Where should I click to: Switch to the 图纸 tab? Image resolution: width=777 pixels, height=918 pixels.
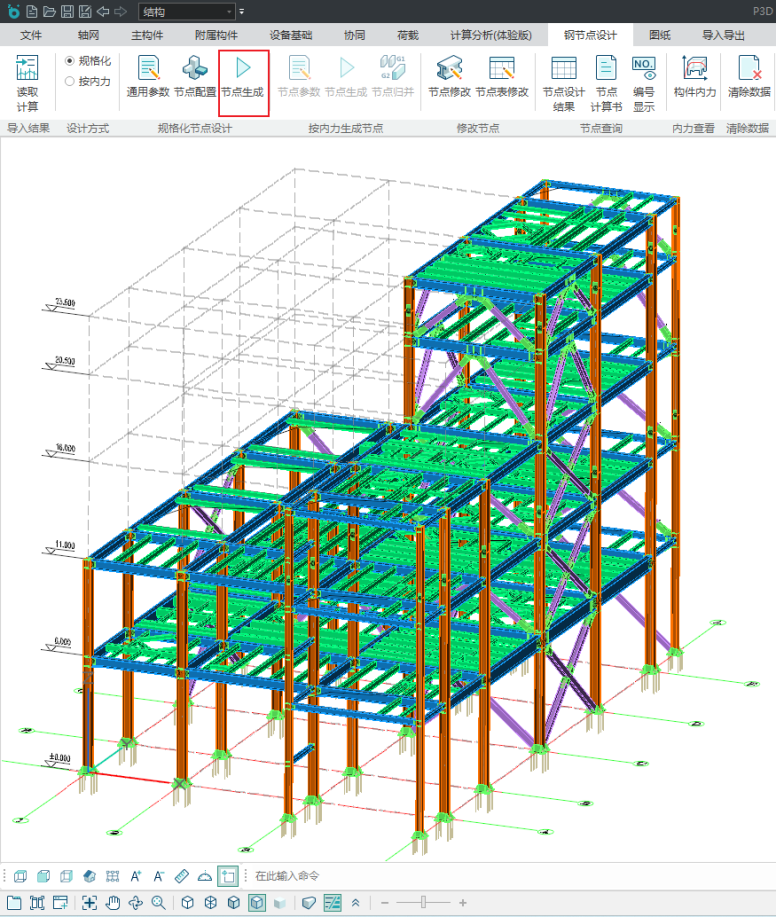659,35
